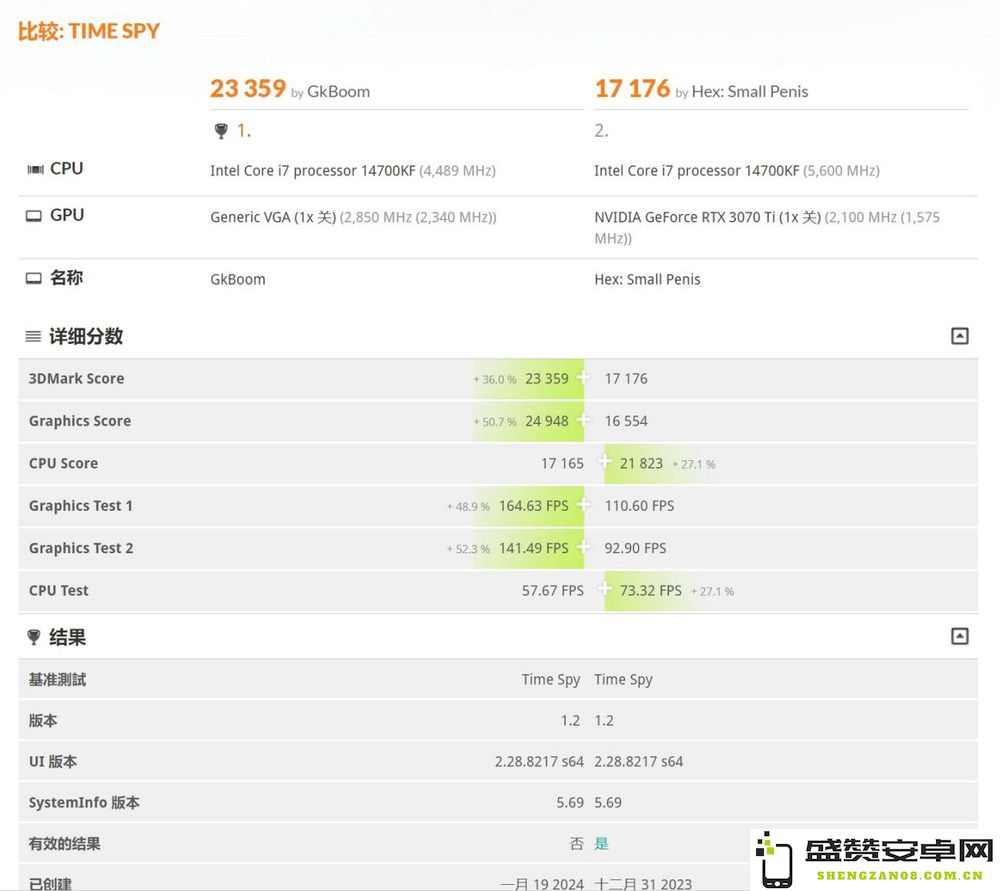Select Intel Core i7 14700KF (5,600 MHz) text
Screen dimensions: 1000x891
point(737,171)
